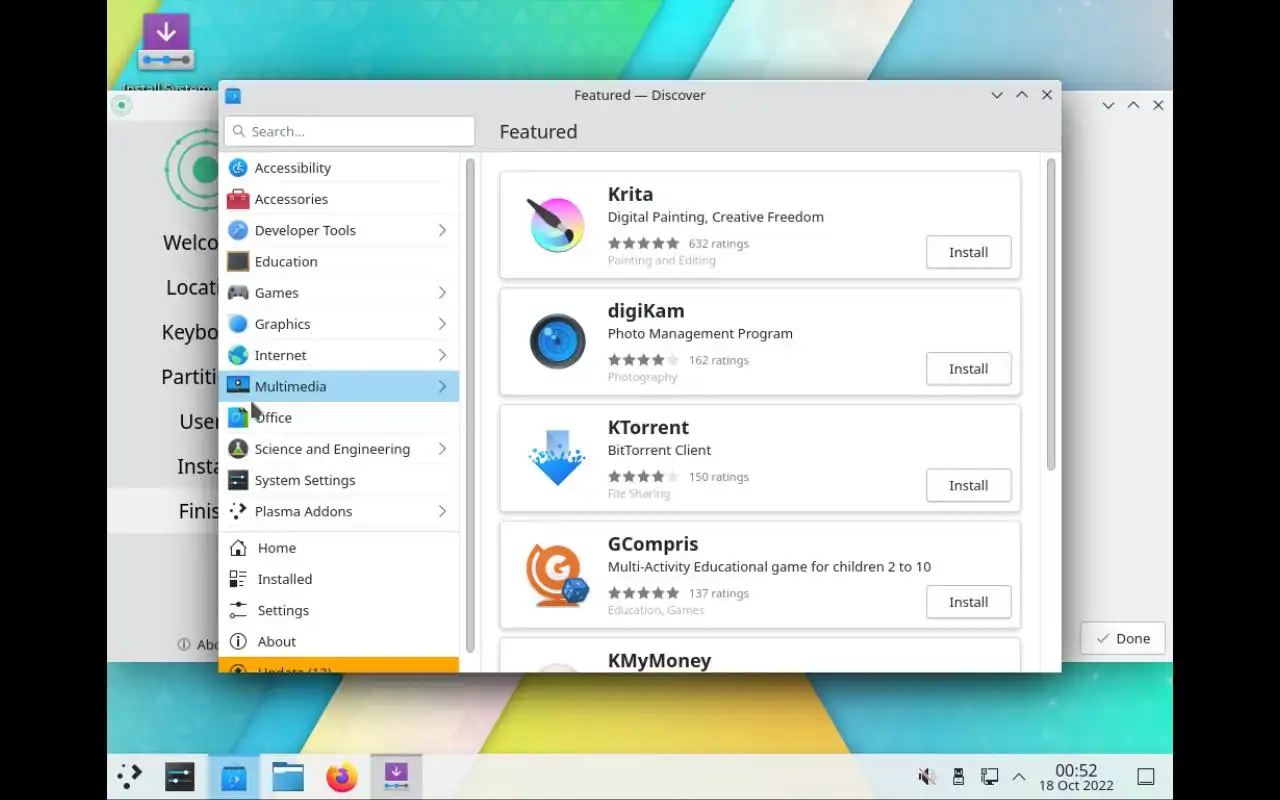Click the Search input field
The image size is (1280, 800).
point(349,131)
